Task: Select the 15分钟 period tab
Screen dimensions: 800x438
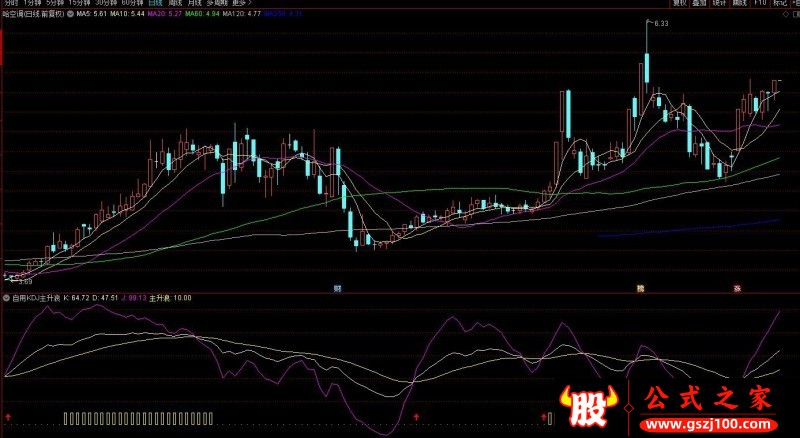Action: pos(79,3)
